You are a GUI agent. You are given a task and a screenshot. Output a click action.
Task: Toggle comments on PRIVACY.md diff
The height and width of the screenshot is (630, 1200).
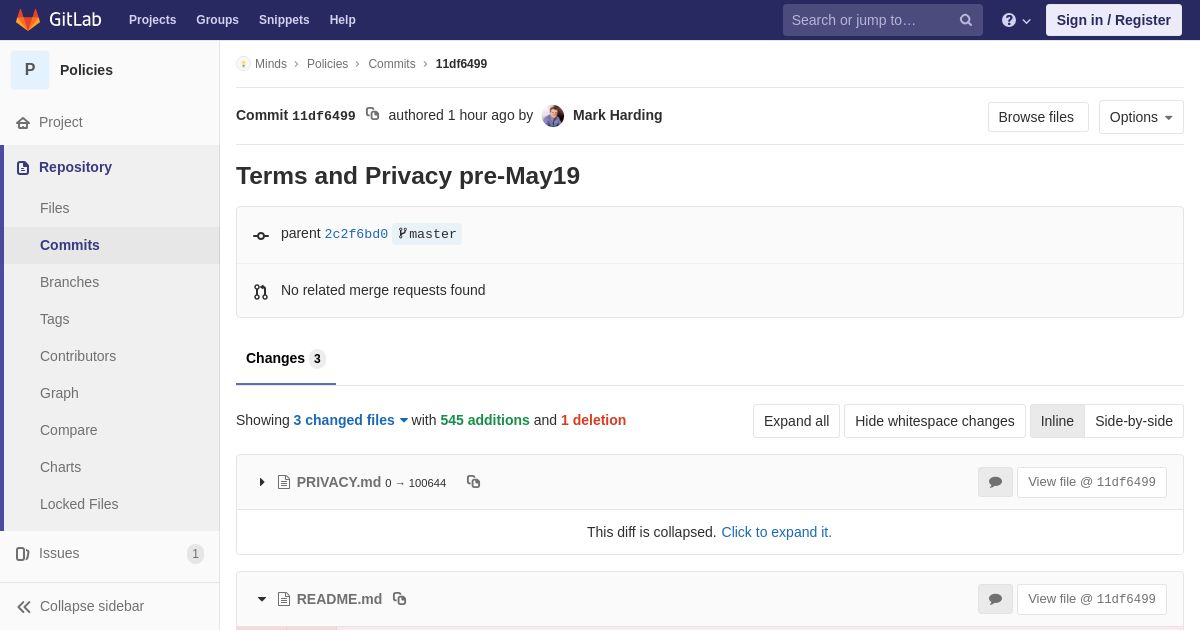[x=995, y=482]
